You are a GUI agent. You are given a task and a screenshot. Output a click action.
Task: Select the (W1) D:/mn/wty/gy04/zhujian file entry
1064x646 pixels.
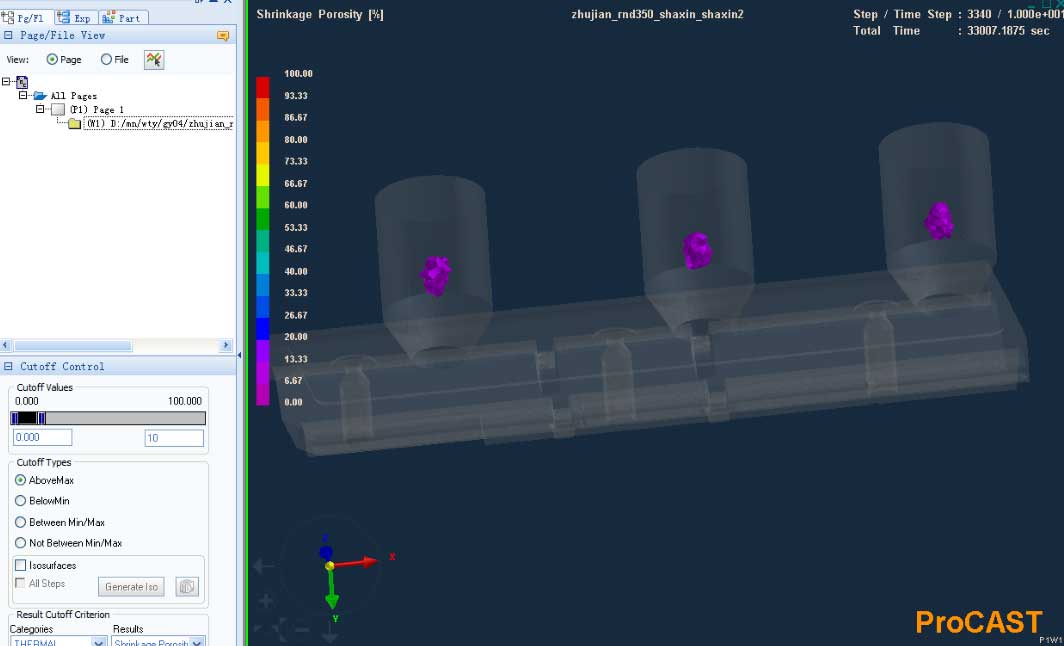click(159, 124)
